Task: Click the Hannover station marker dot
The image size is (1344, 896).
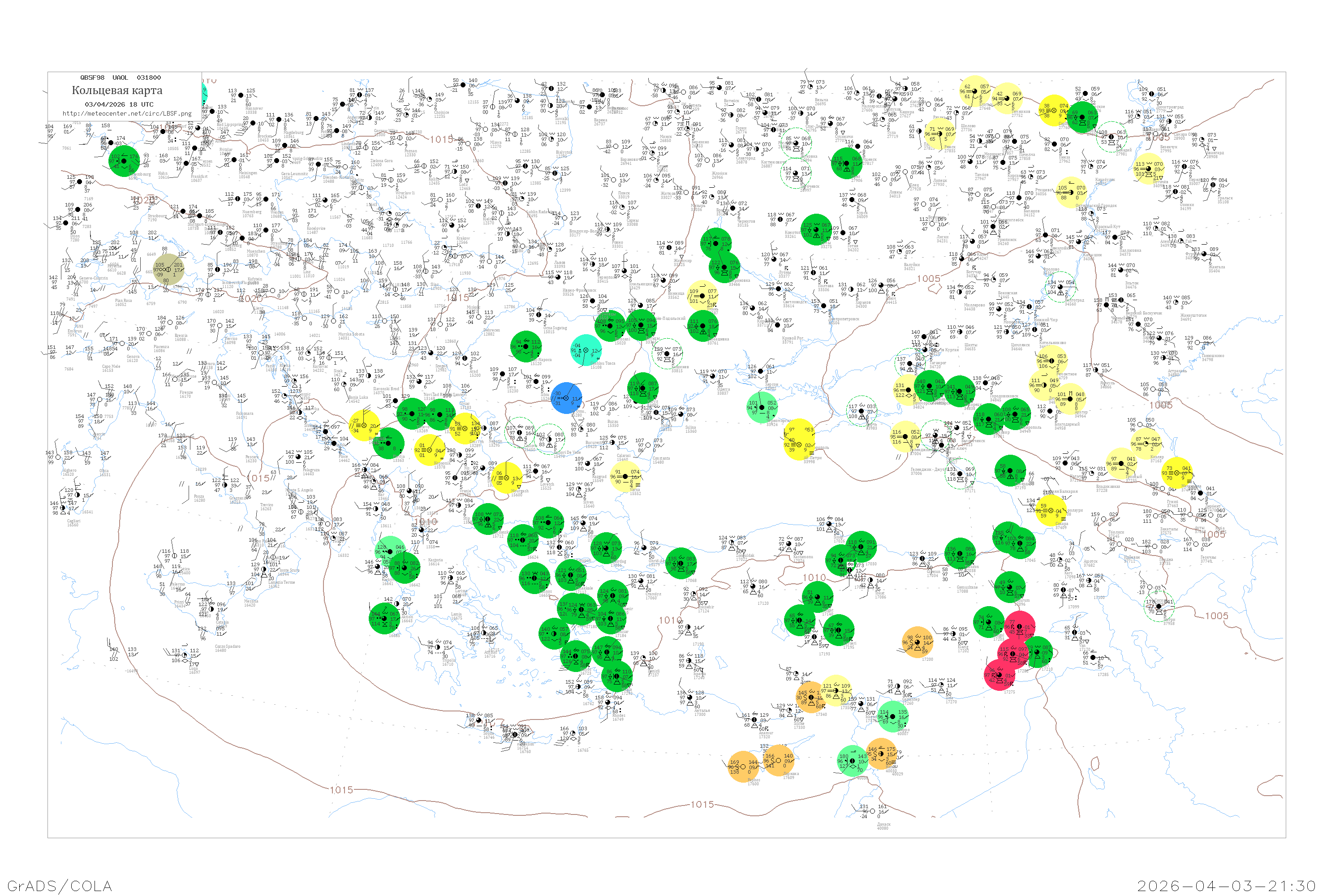Action: point(241,95)
